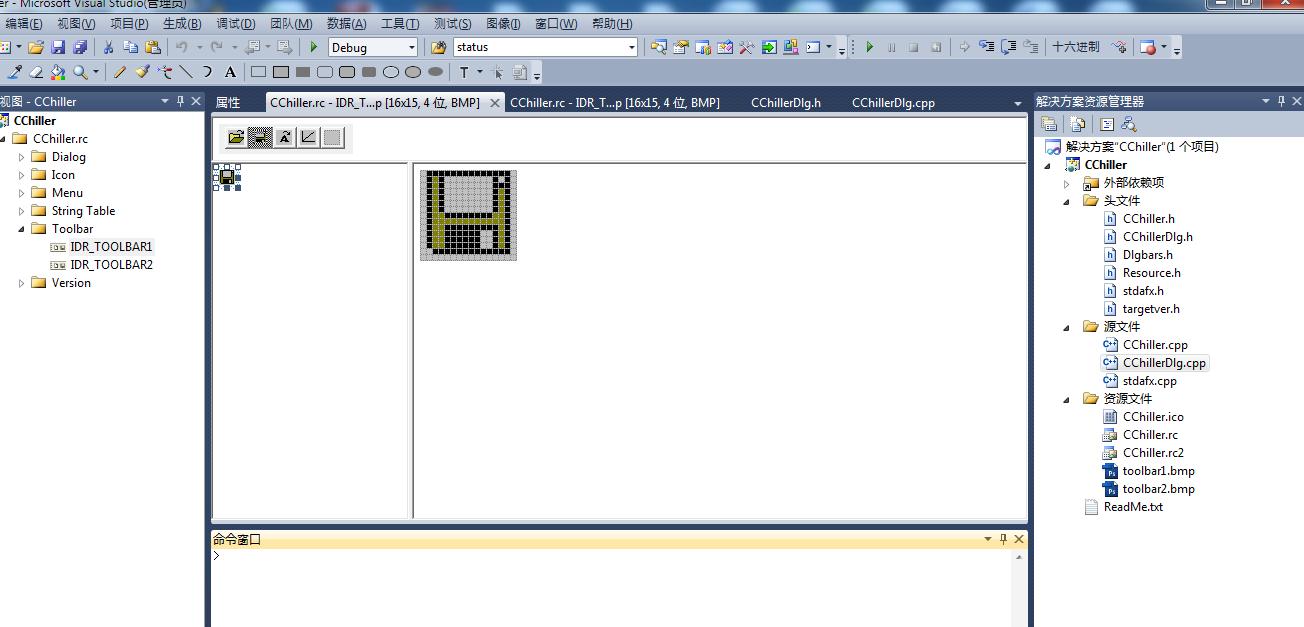Click the Save toolbar icon

58,47
